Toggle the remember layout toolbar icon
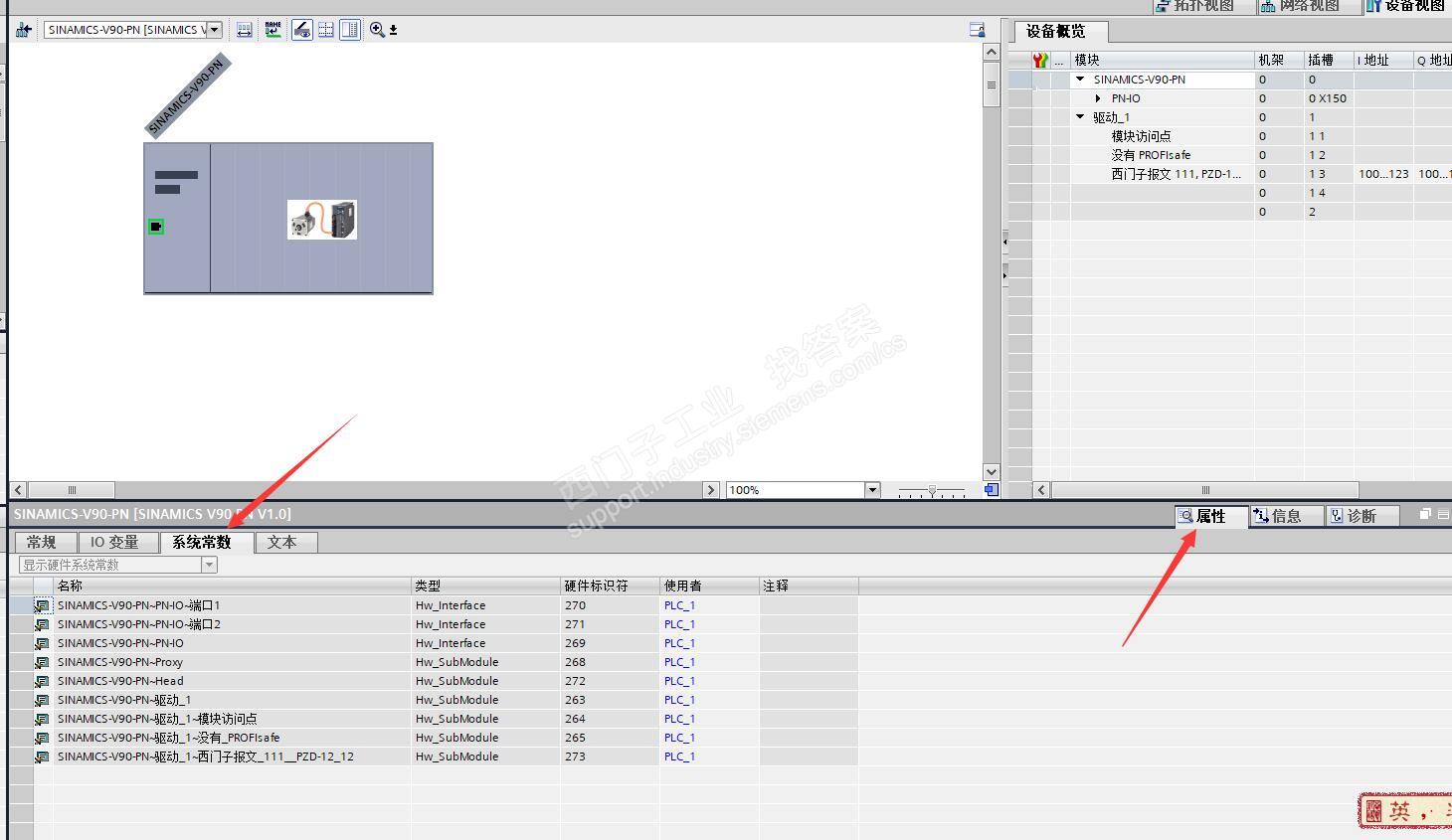This screenshot has width=1452, height=840. pyautogui.click(x=350, y=30)
